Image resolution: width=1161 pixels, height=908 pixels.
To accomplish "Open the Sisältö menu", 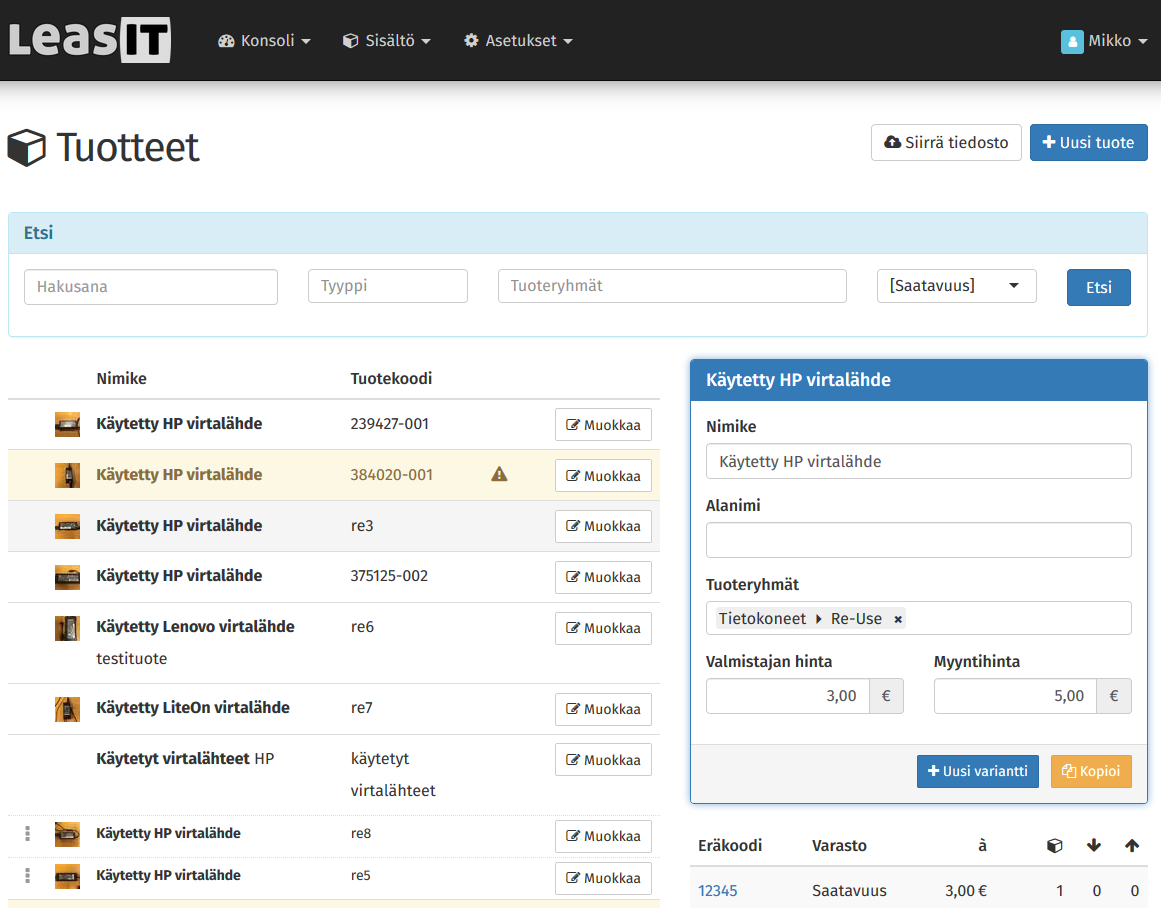I will pos(387,41).
